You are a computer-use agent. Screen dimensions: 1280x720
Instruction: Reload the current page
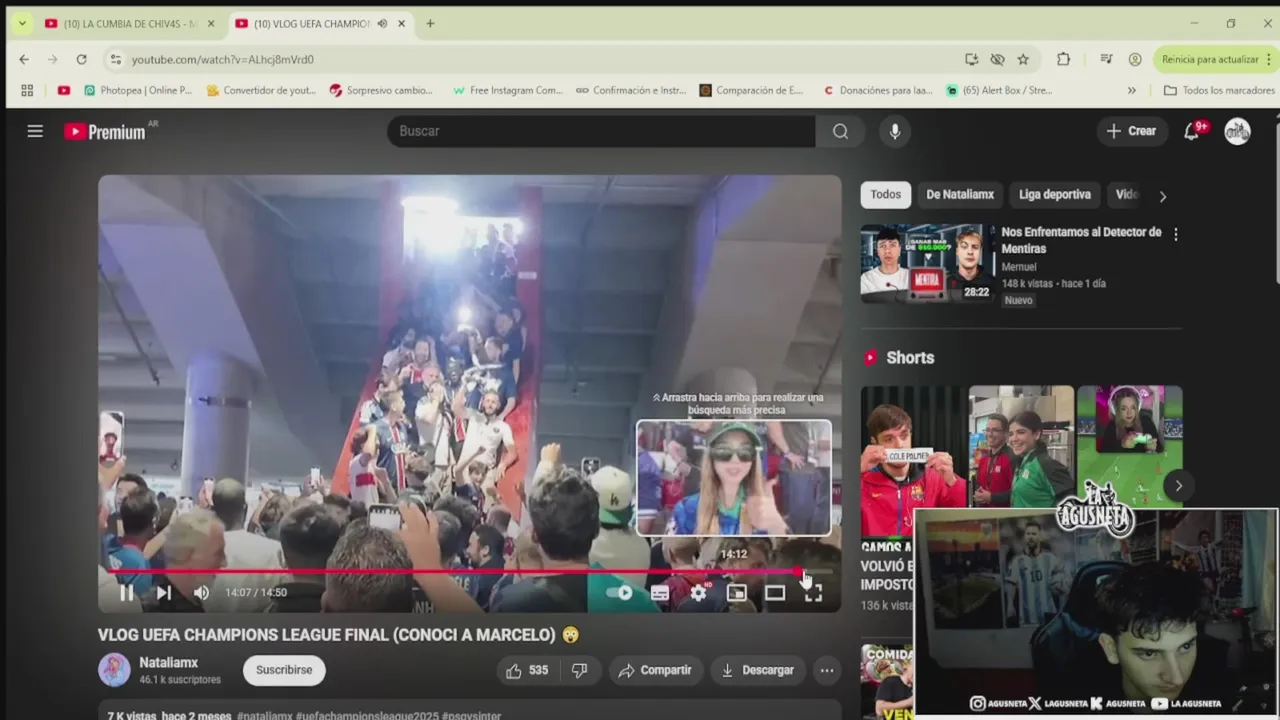pyautogui.click(x=82, y=60)
